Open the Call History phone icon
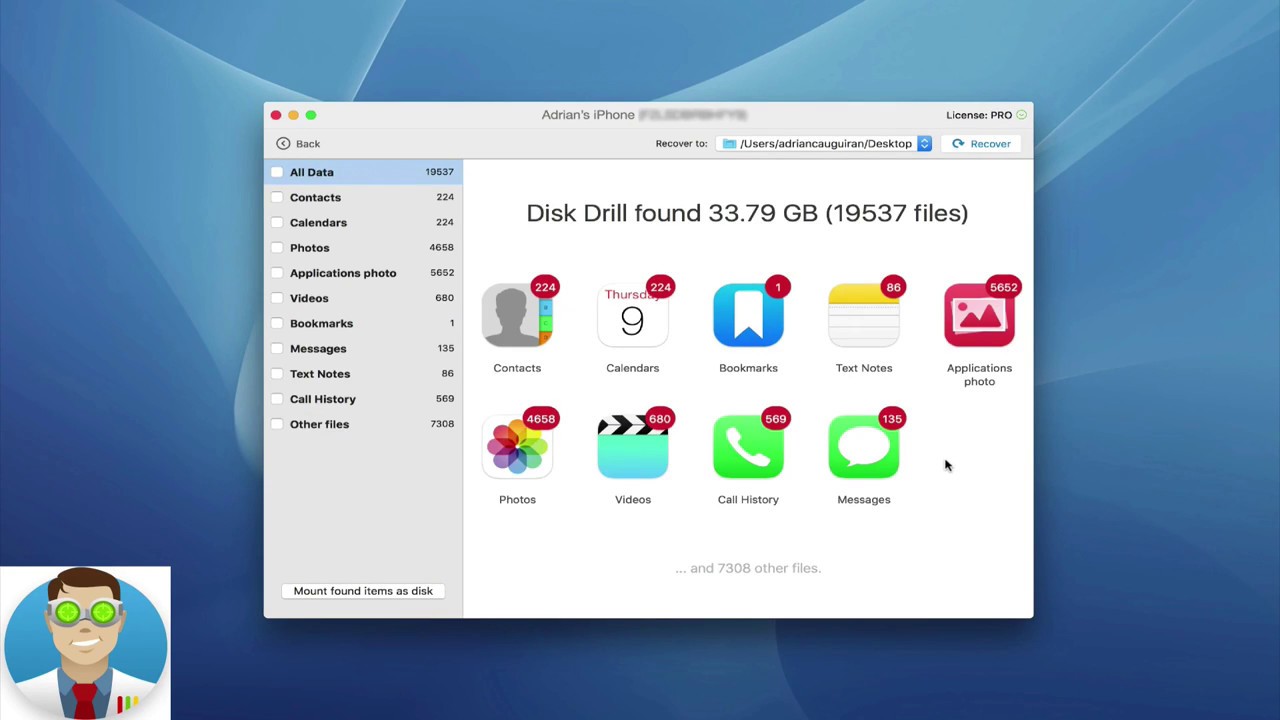1280x720 pixels. [748, 447]
